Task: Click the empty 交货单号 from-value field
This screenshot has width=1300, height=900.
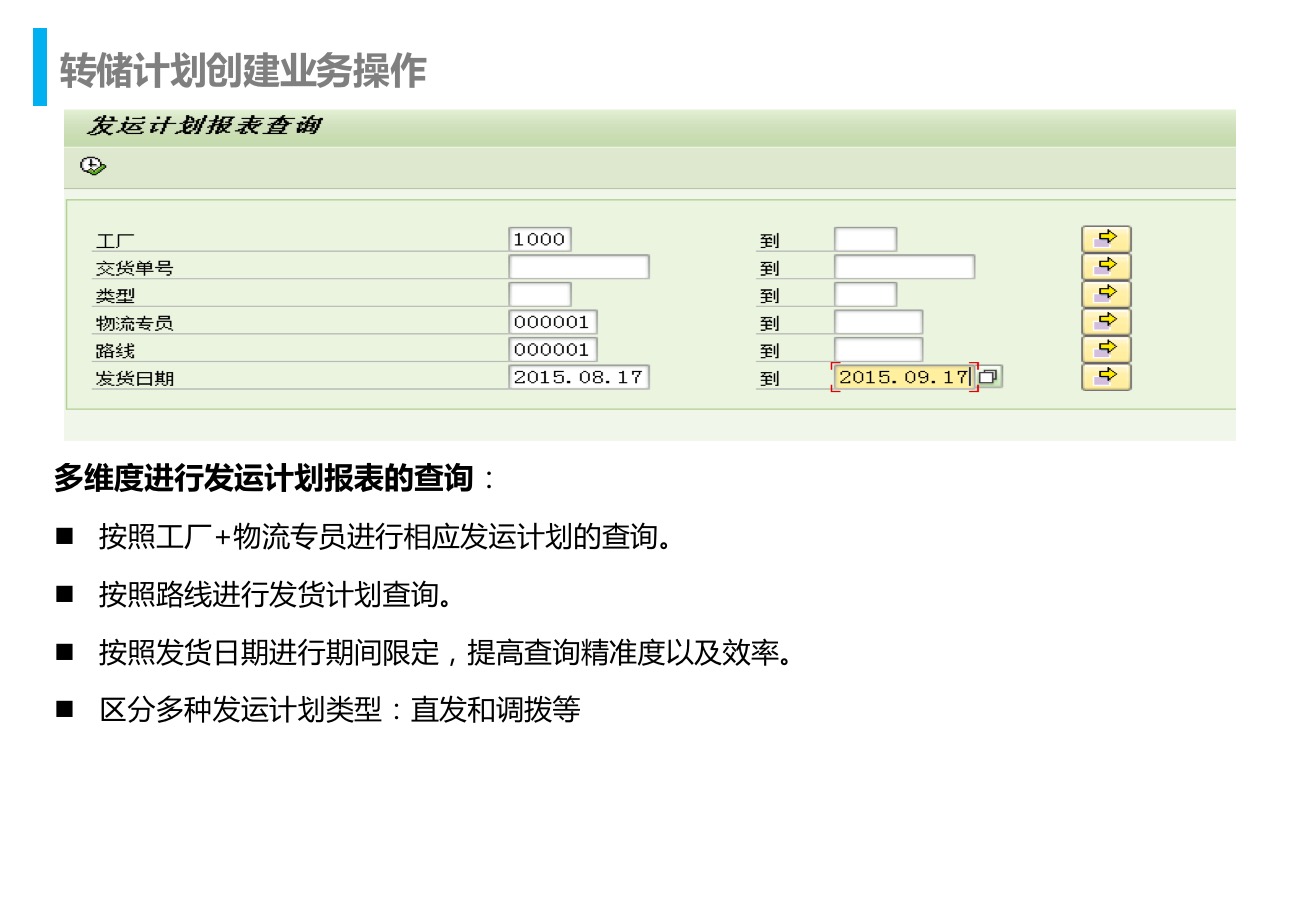Action: pos(579,267)
